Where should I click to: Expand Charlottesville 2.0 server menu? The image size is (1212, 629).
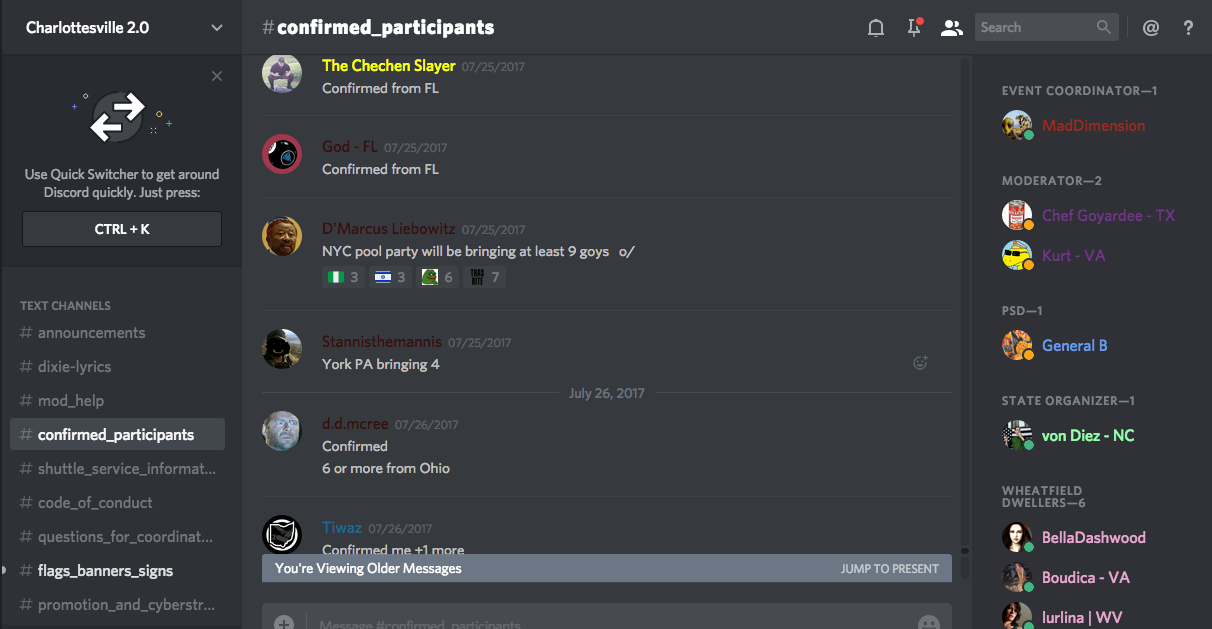pos(217,28)
